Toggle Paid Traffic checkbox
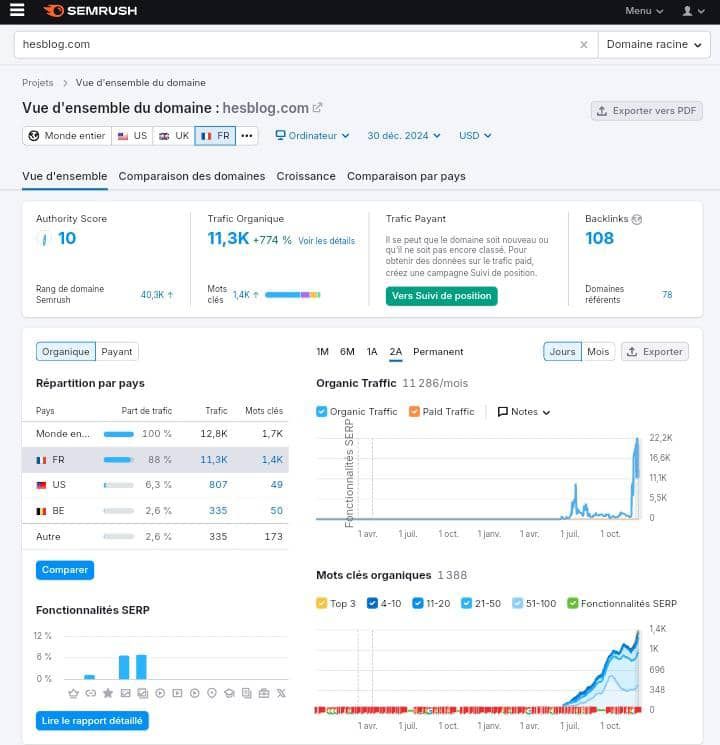The width and height of the screenshot is (720, 745). [x=414, y=411]
